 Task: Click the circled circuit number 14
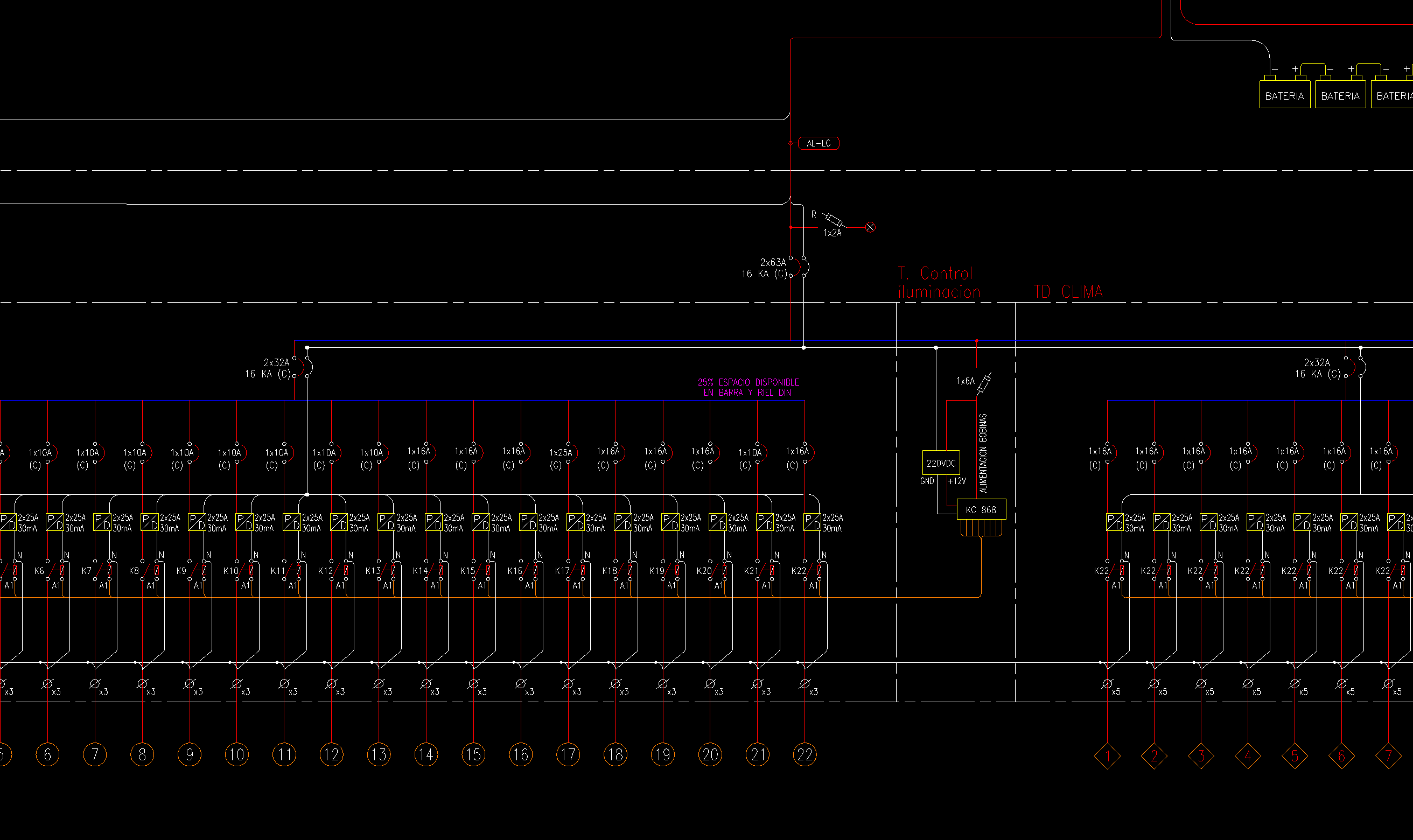tap(425, 754)
